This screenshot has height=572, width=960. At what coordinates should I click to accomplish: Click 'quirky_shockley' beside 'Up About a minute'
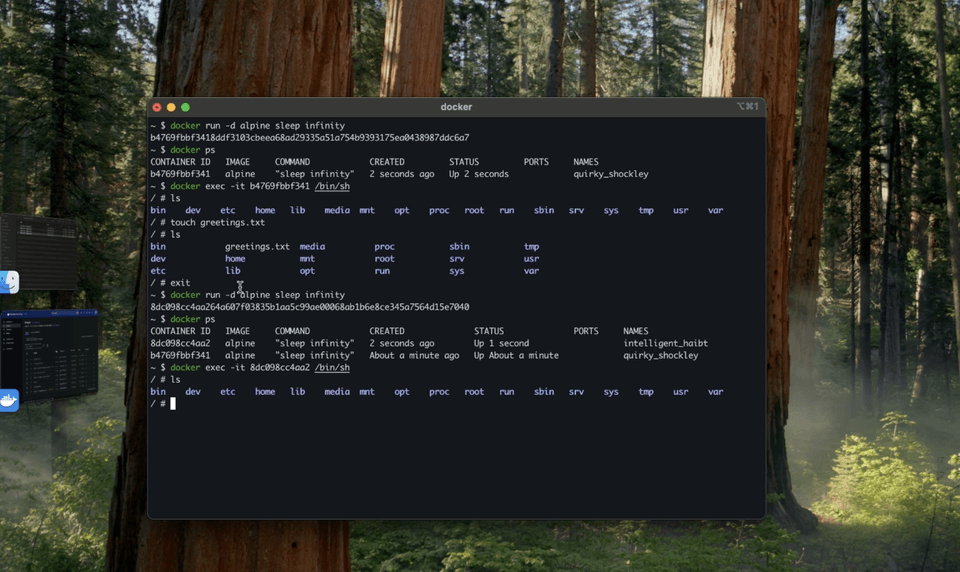[661, 355]
